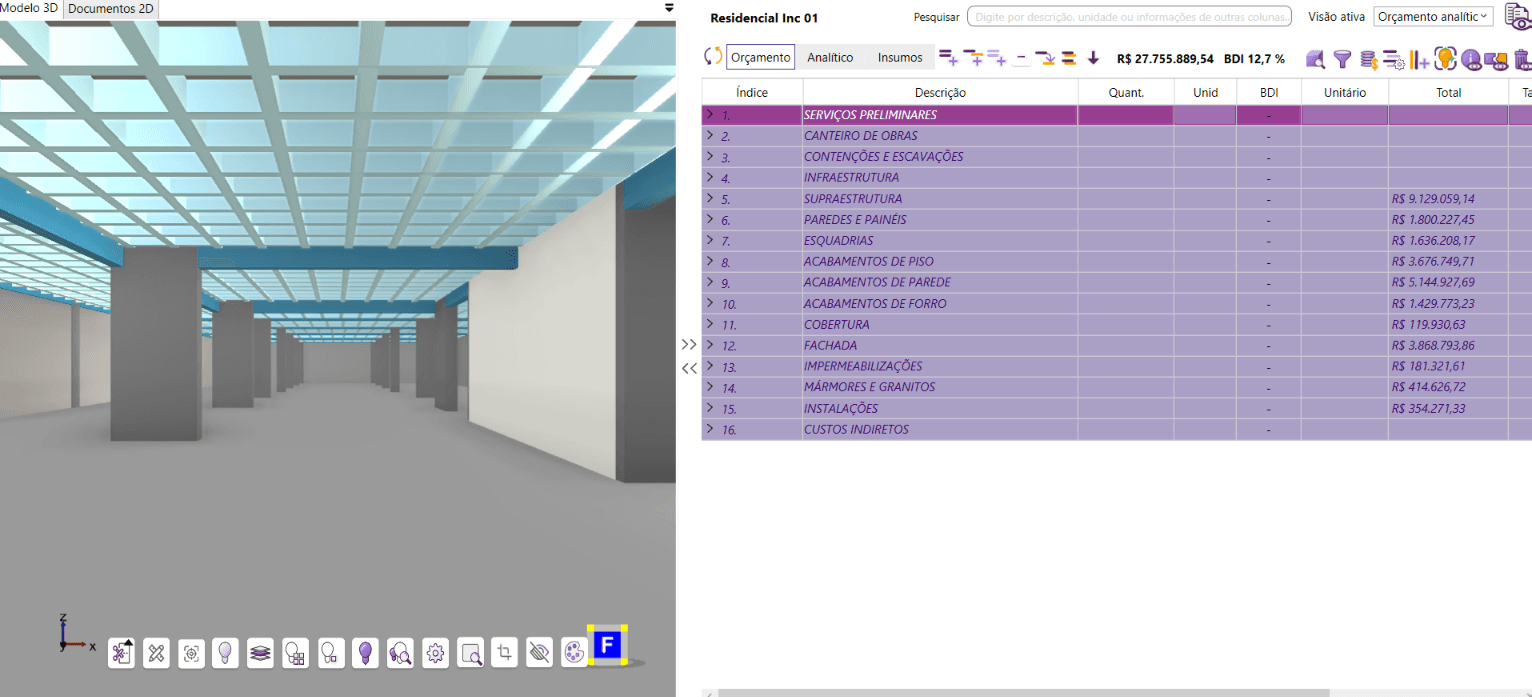Screen dimensions: 1532x697
Task: Click the down arrow icon before the total
Action: (1093, 58)
